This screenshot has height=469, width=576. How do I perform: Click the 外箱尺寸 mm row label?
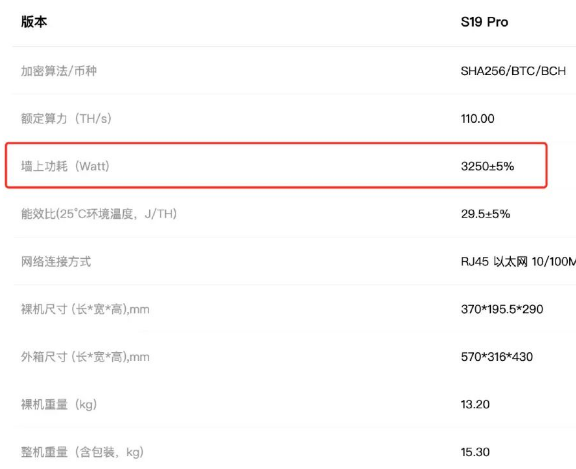point(85,357)
